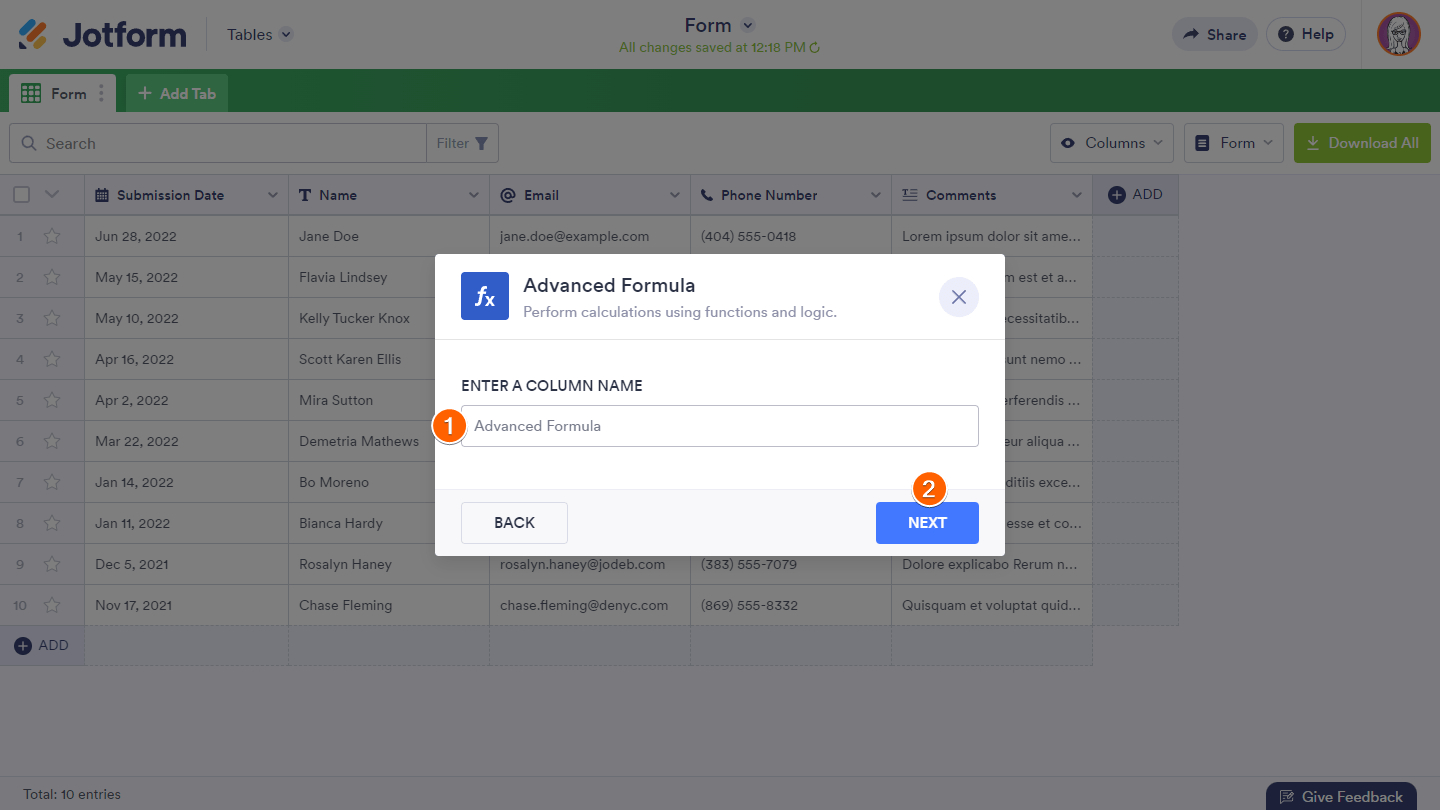Open the Form title dropdown chevron

[x=748, y=26]
